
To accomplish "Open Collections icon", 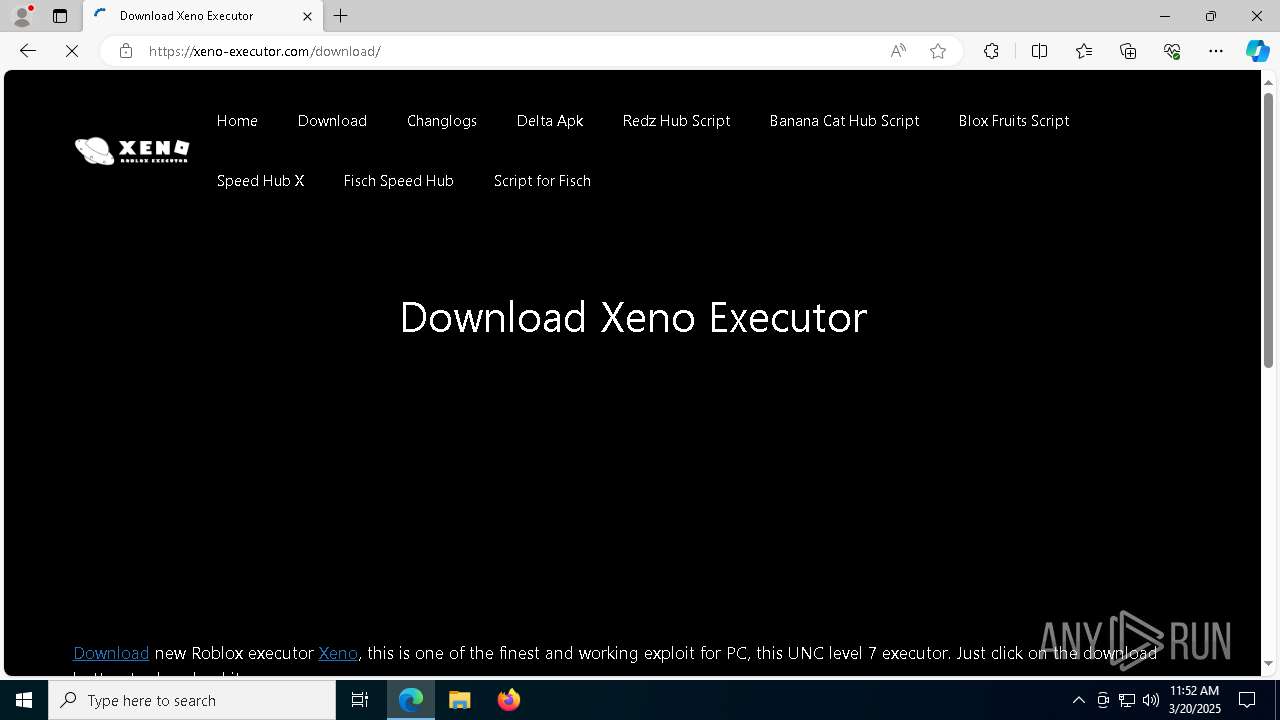I will (x=1128, y=51).
